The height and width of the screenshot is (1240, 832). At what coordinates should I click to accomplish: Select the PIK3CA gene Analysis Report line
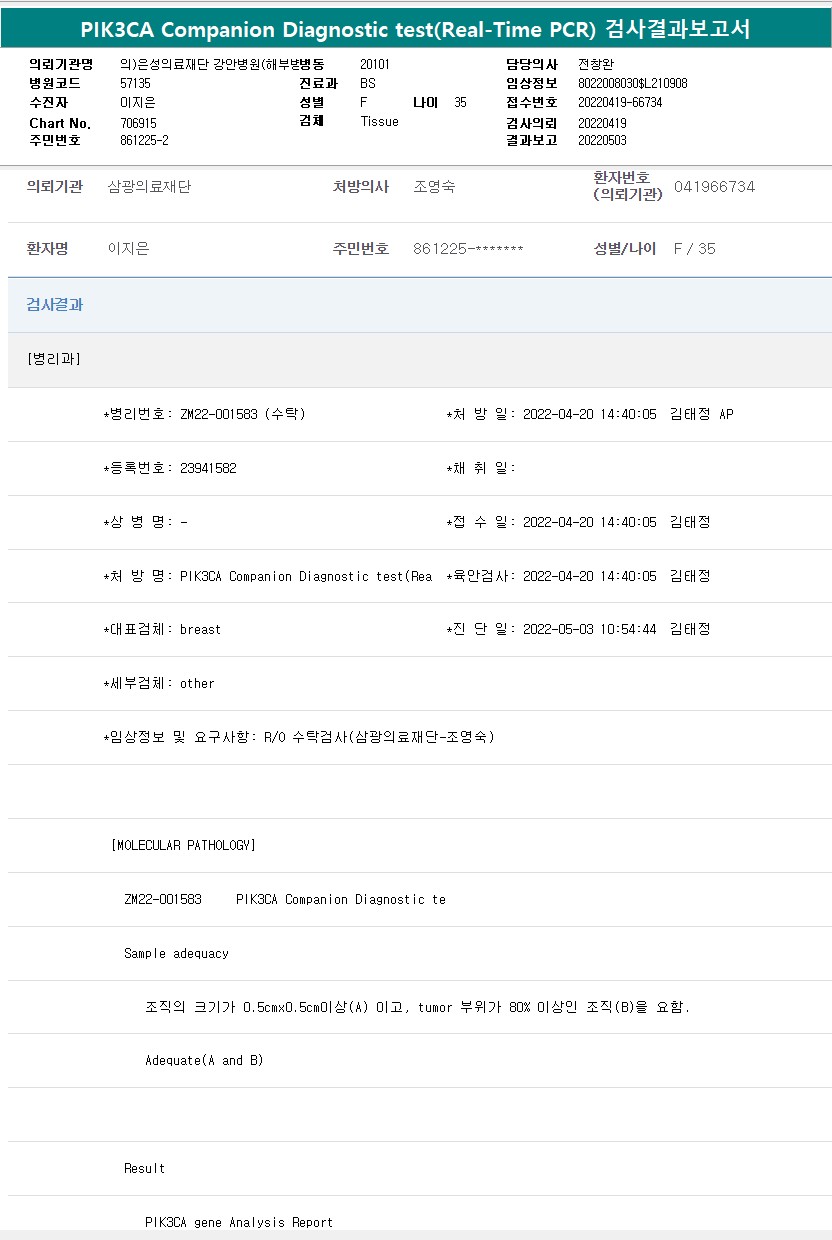pos(239,1222)
